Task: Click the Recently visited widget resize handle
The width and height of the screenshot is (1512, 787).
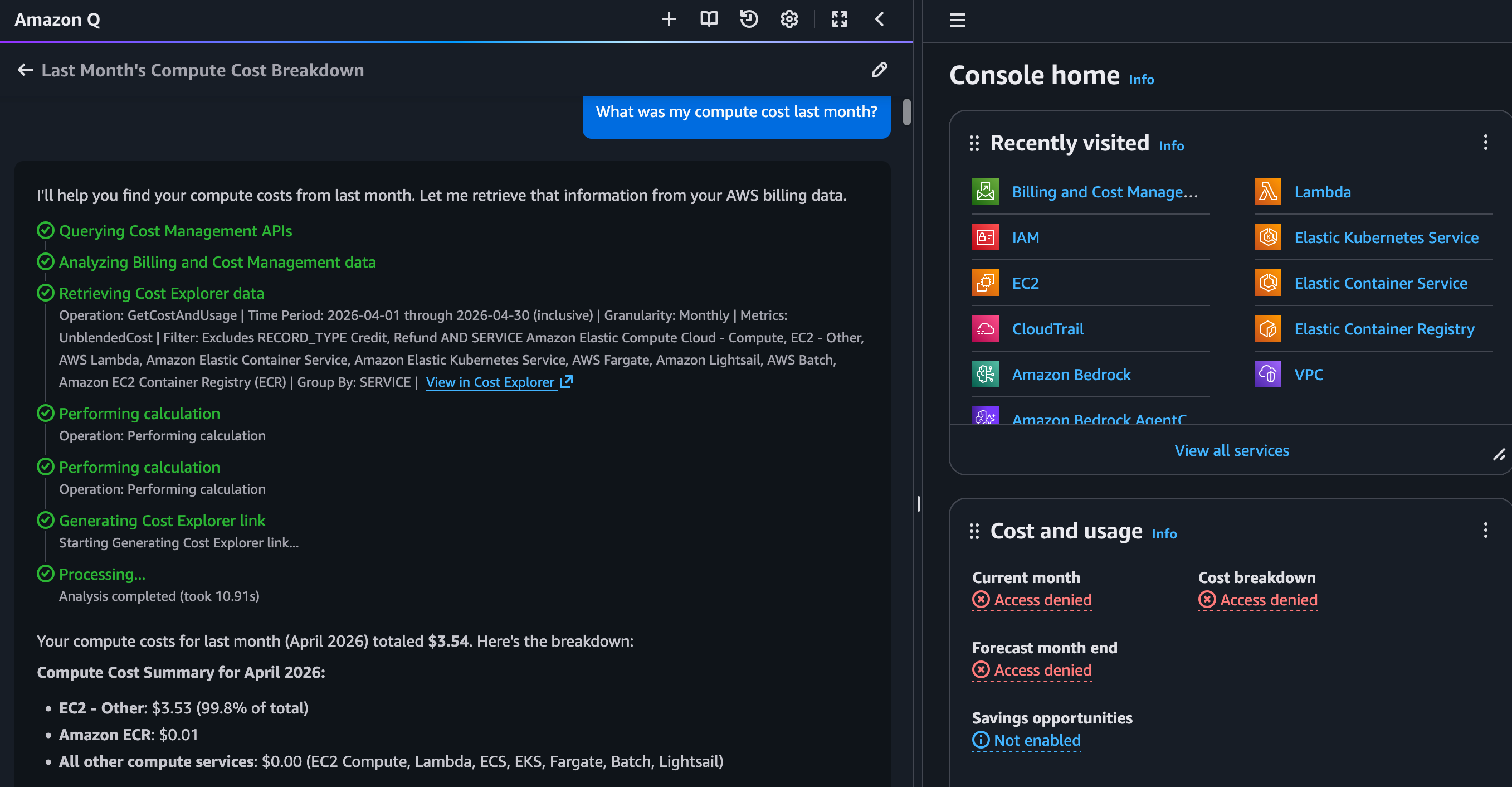Action: pyautogui.click(x=1499, y=455)
